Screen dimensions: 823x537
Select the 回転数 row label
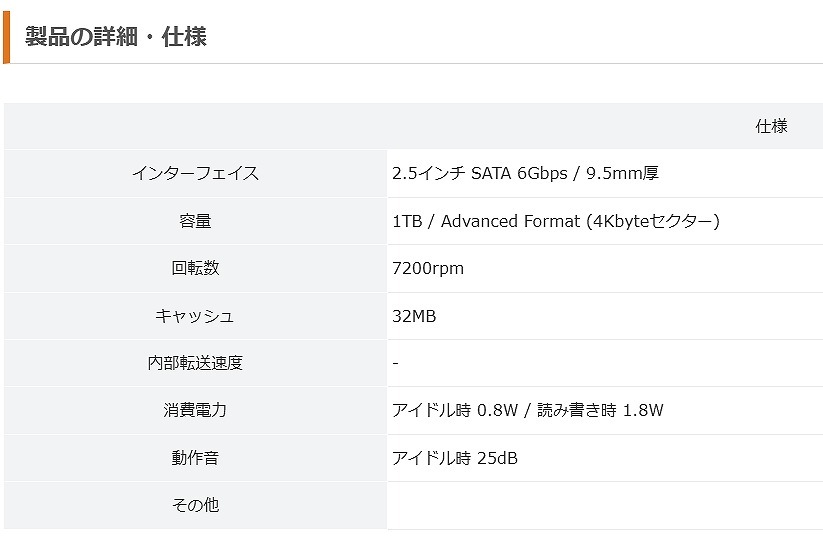pyautogui.click(x=195, y=268)
